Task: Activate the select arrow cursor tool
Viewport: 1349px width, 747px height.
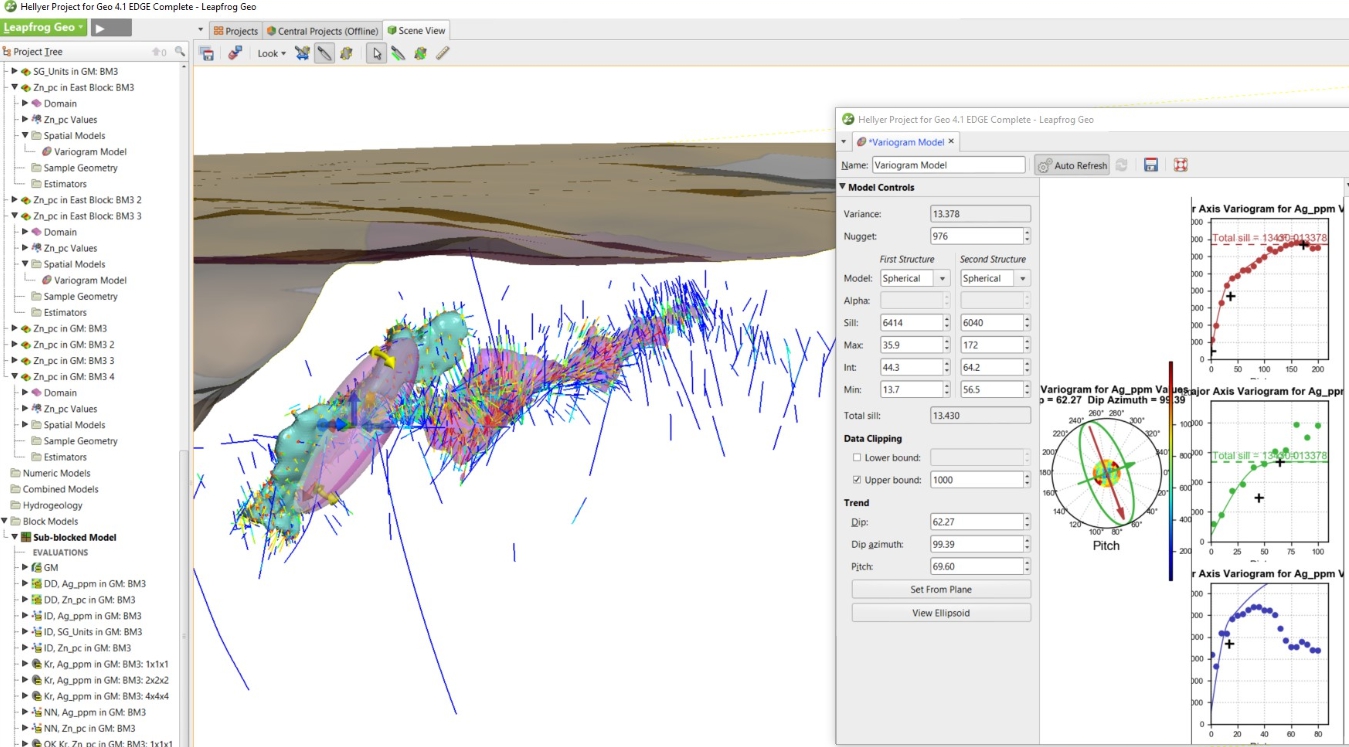Action: (x=376, y=54)
